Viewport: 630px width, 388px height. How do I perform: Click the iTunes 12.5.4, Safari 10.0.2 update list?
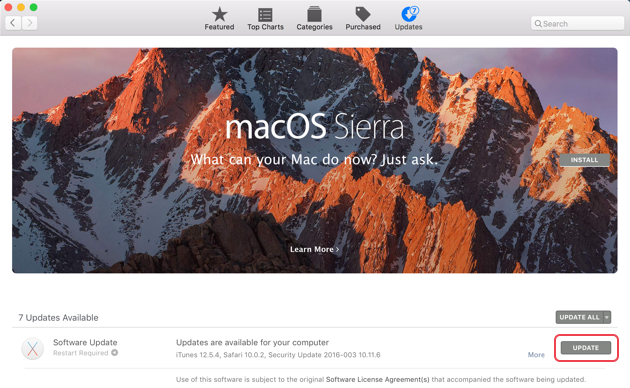tap(278, 355)
